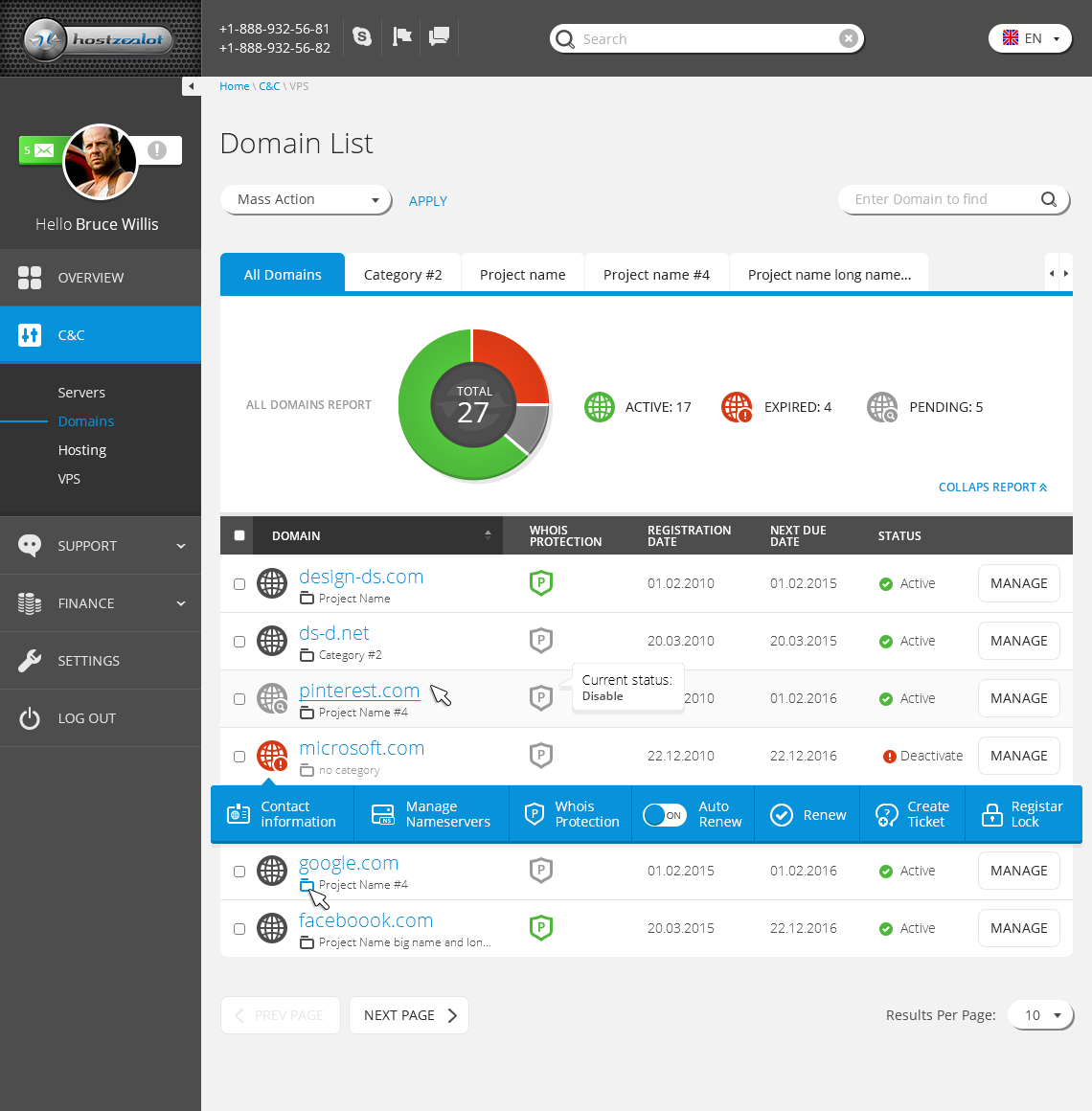Expand the Support menu section
Screen dimensions: 1092x1111
click(101, 546)
